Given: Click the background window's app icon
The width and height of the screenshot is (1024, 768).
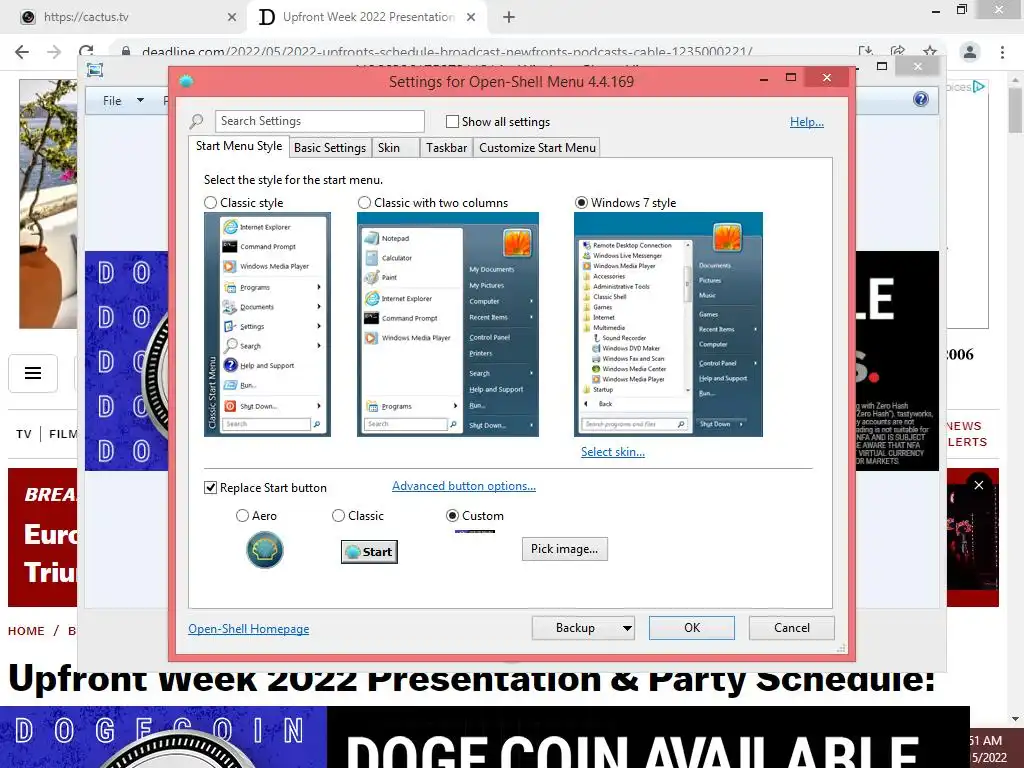Looking at the screenshot, I should (x=95, y=70).
